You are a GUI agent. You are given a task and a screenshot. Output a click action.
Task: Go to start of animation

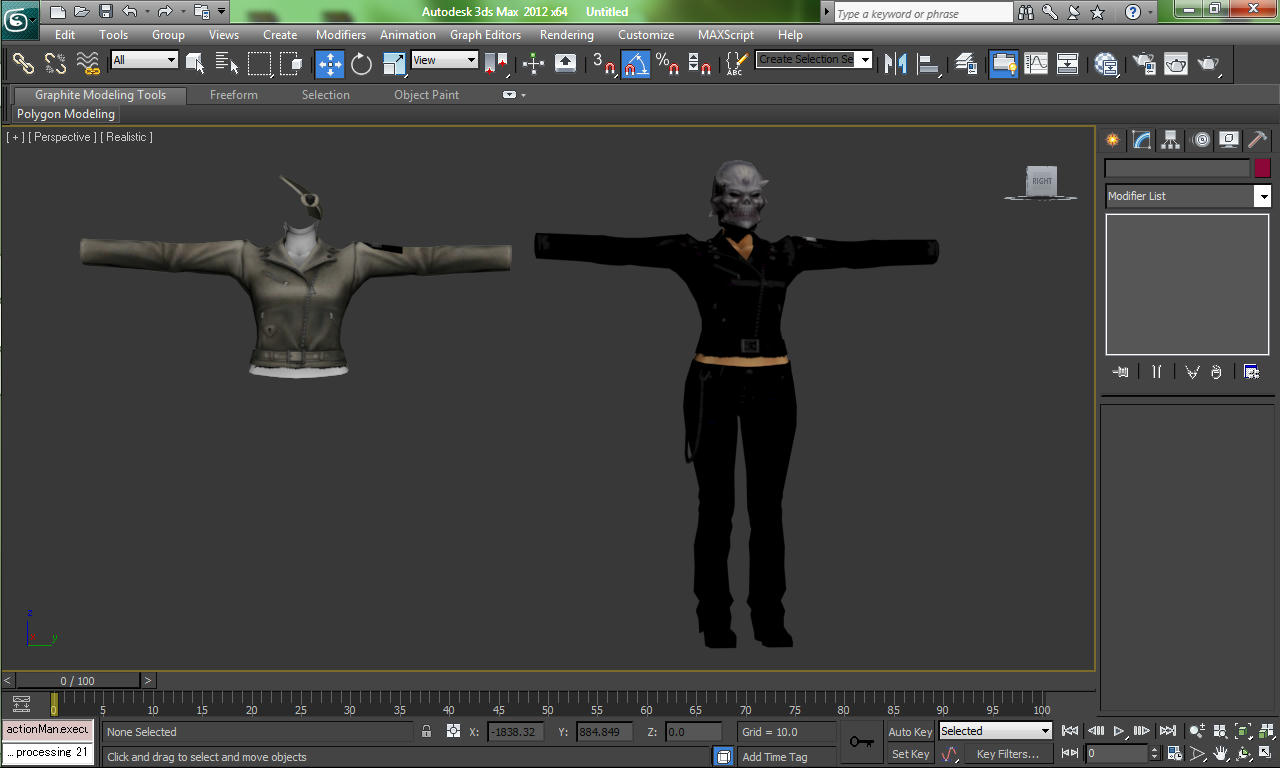1070,731
